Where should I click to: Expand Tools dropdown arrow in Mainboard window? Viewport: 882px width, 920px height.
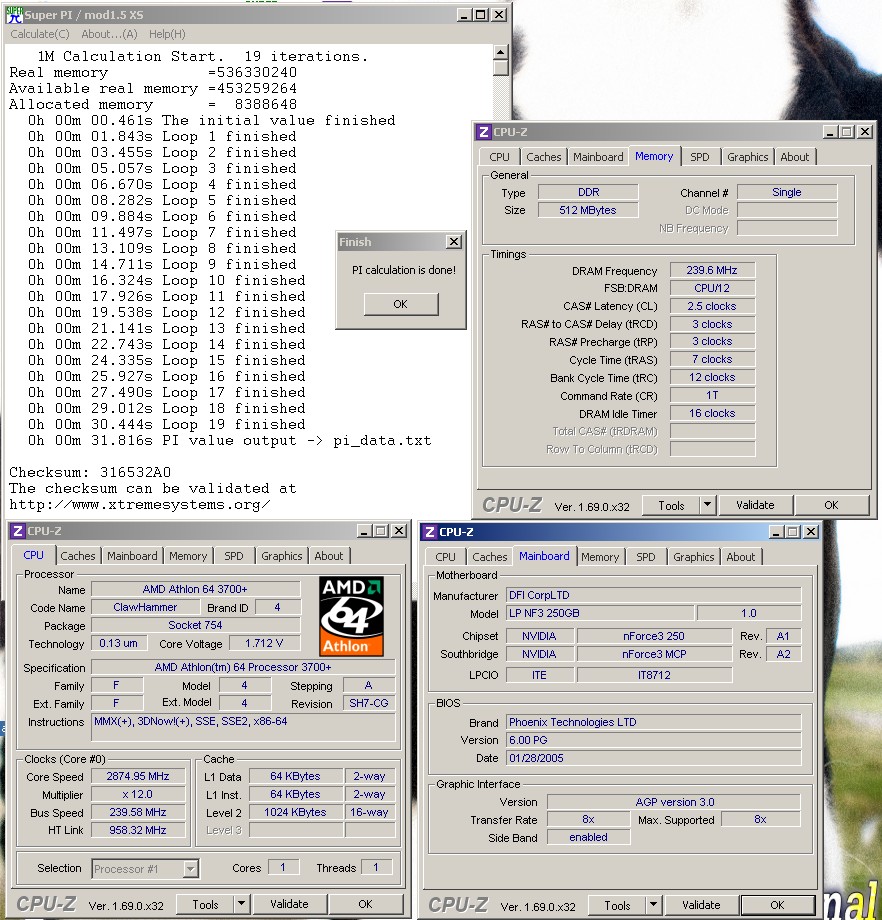pos(654,905)
